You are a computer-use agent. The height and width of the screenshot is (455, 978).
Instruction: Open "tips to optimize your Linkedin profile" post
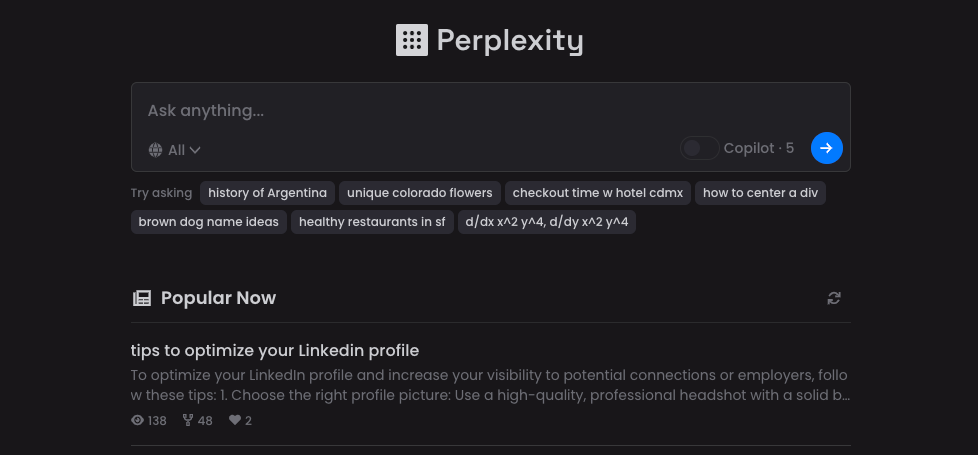pos(275,350)
